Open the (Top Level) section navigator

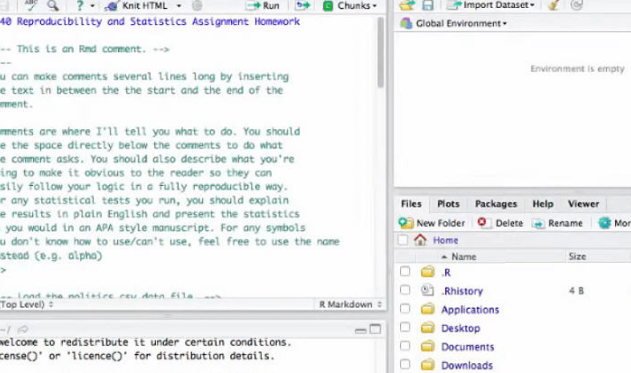click(x=27, y=304)
